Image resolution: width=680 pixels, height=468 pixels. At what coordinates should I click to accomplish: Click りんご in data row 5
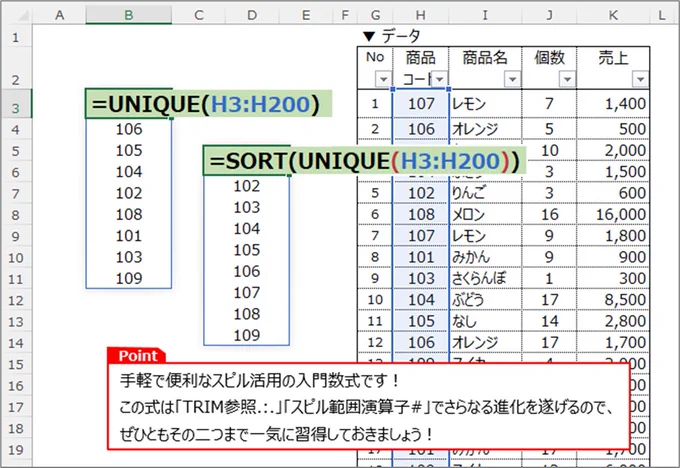485,193
